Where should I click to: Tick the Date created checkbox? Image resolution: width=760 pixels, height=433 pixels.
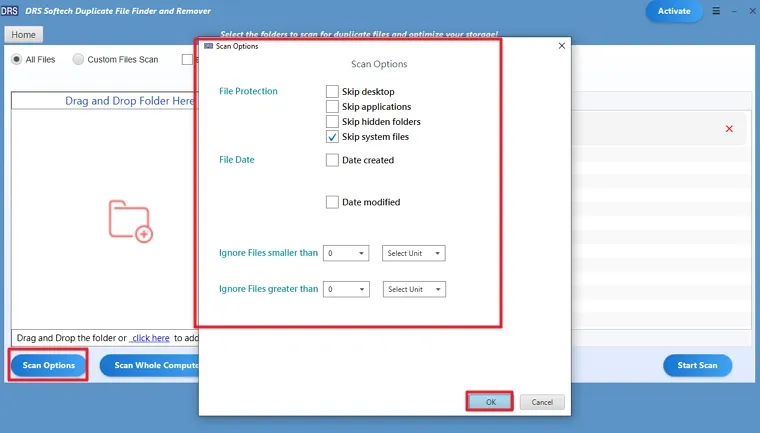332,160
